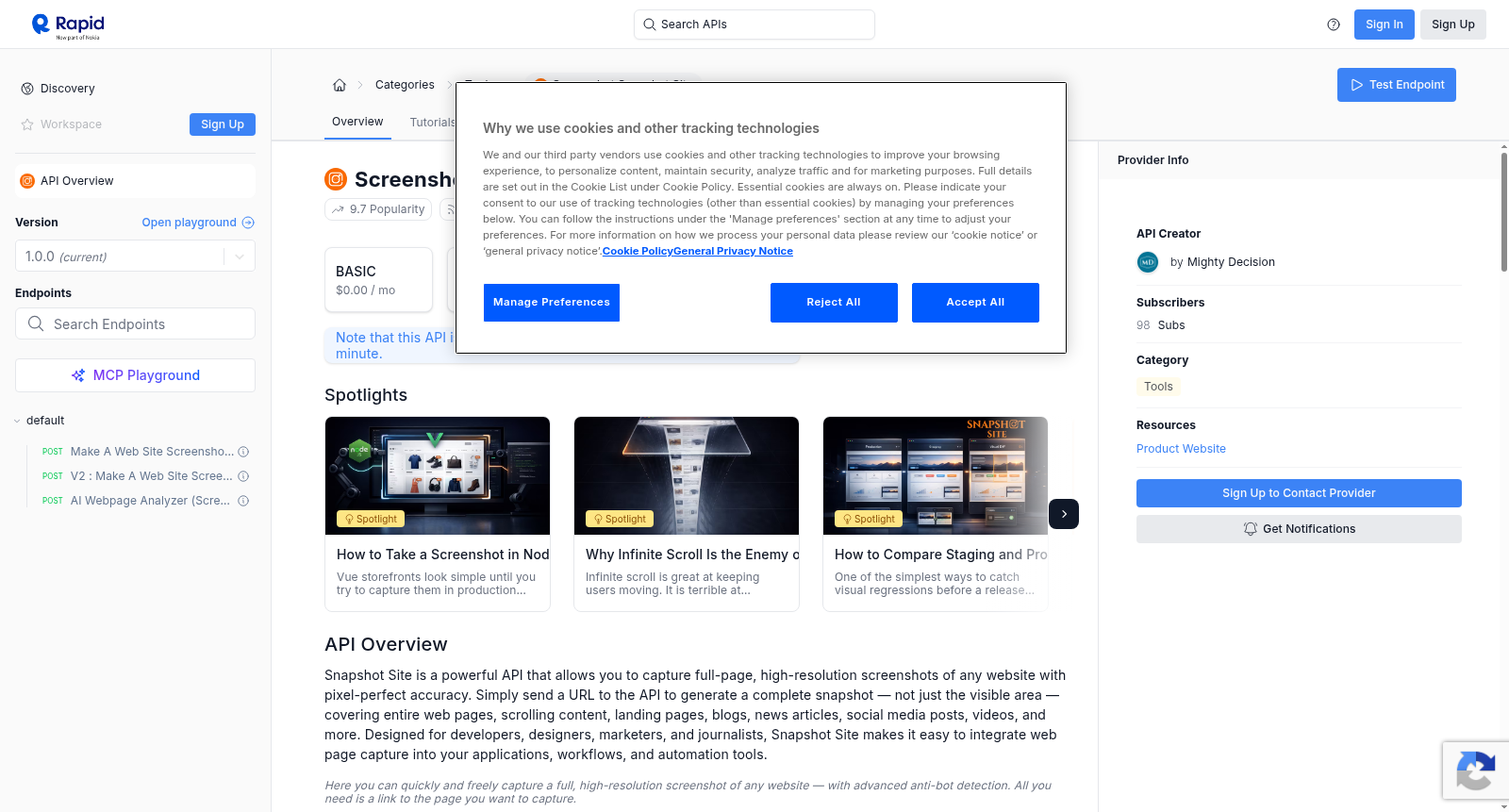
Task: Accept All cookies
Action: (x=975, y=303)
